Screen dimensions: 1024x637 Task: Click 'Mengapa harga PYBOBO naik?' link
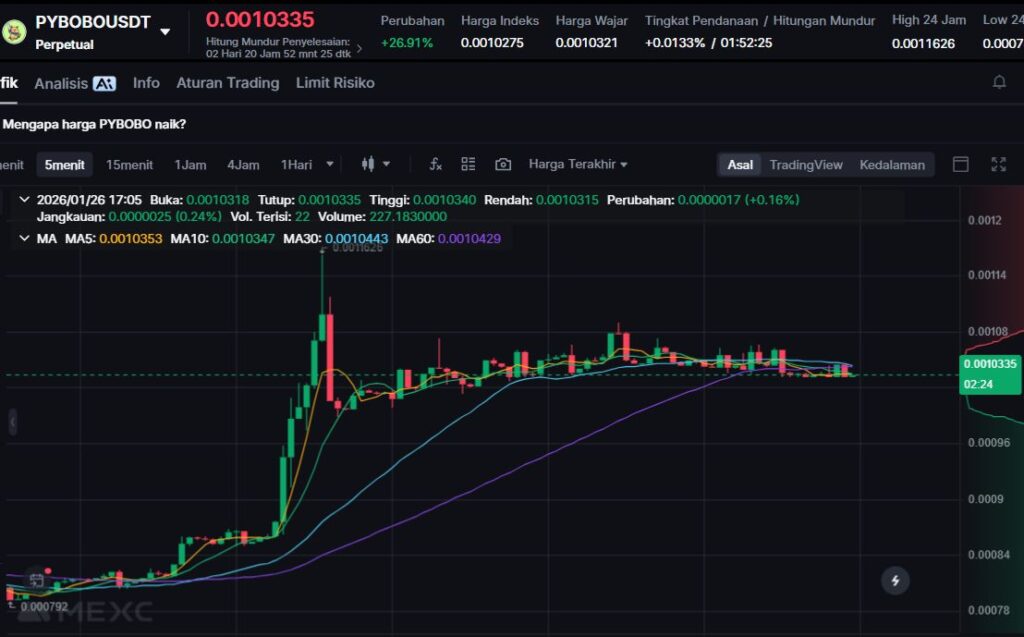click(94, 124)
